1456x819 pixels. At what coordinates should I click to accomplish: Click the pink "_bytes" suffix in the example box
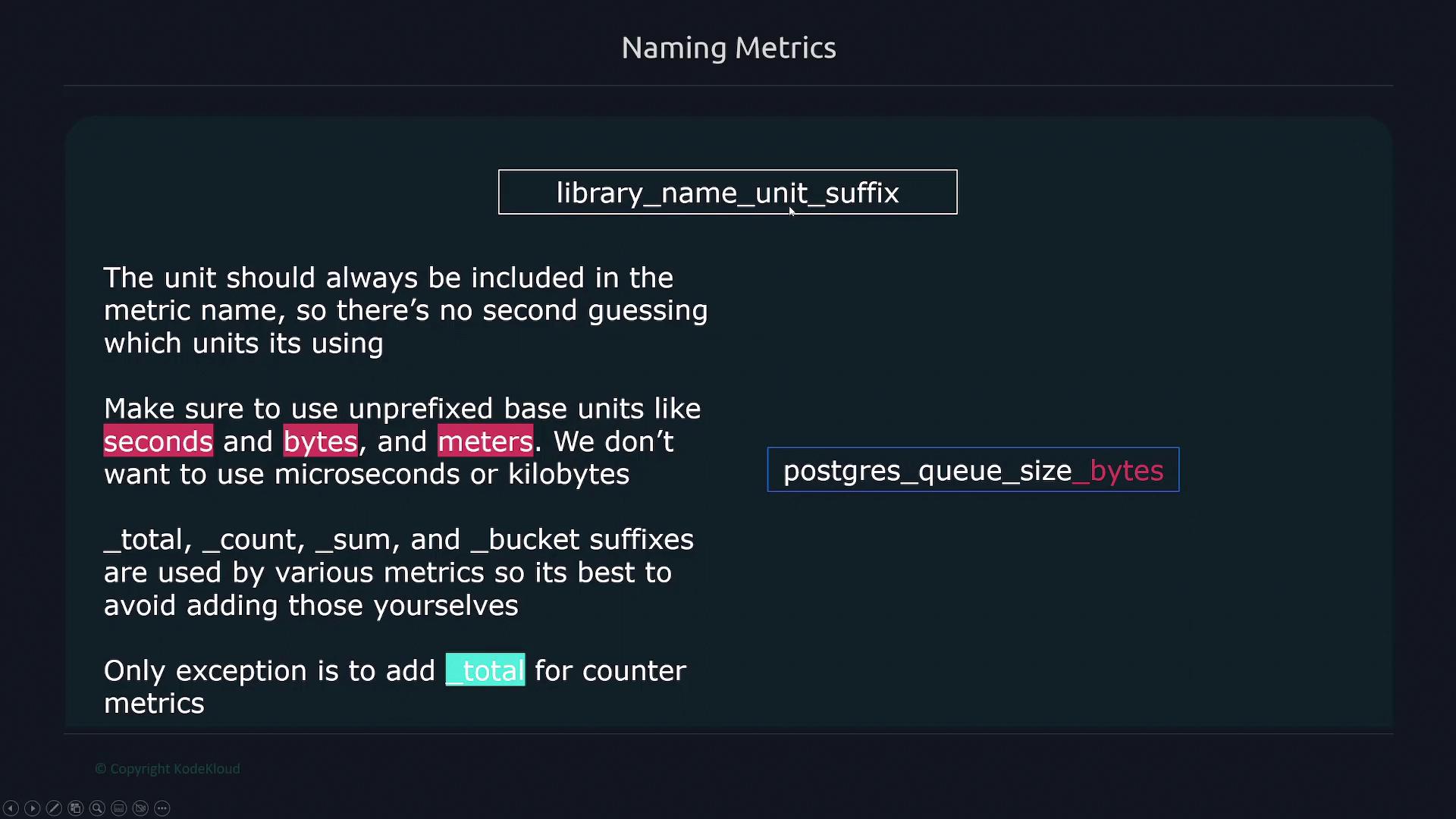(x=1120, y=471)
